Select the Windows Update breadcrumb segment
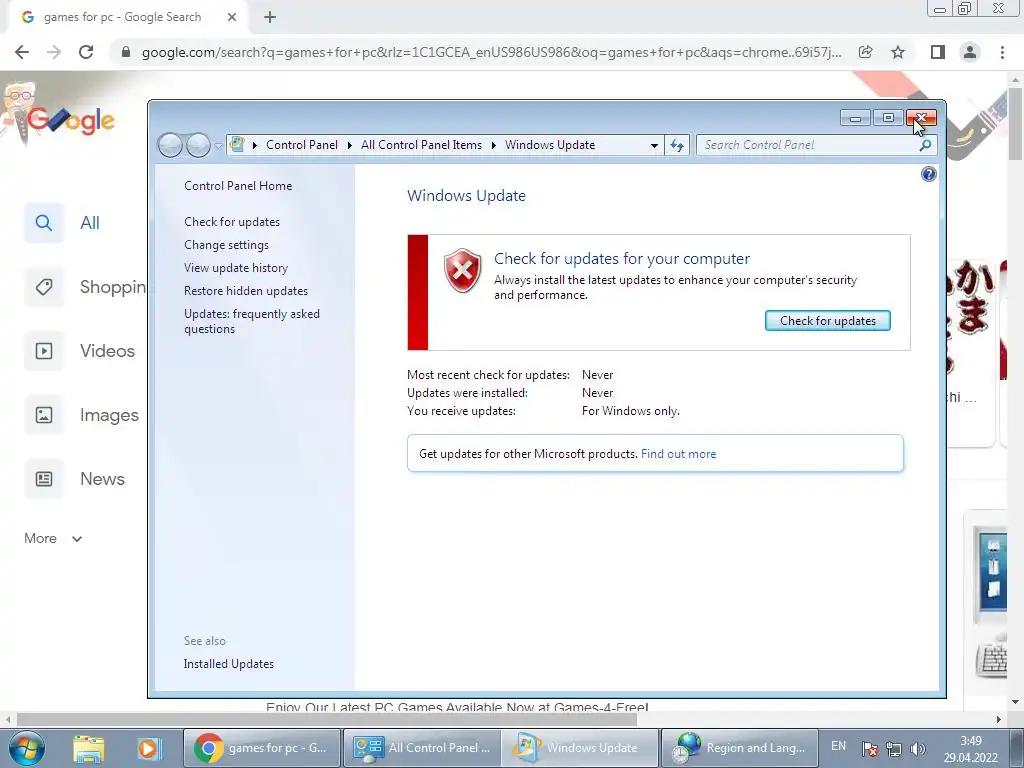 pyautogui.click(x=550, y=145)
